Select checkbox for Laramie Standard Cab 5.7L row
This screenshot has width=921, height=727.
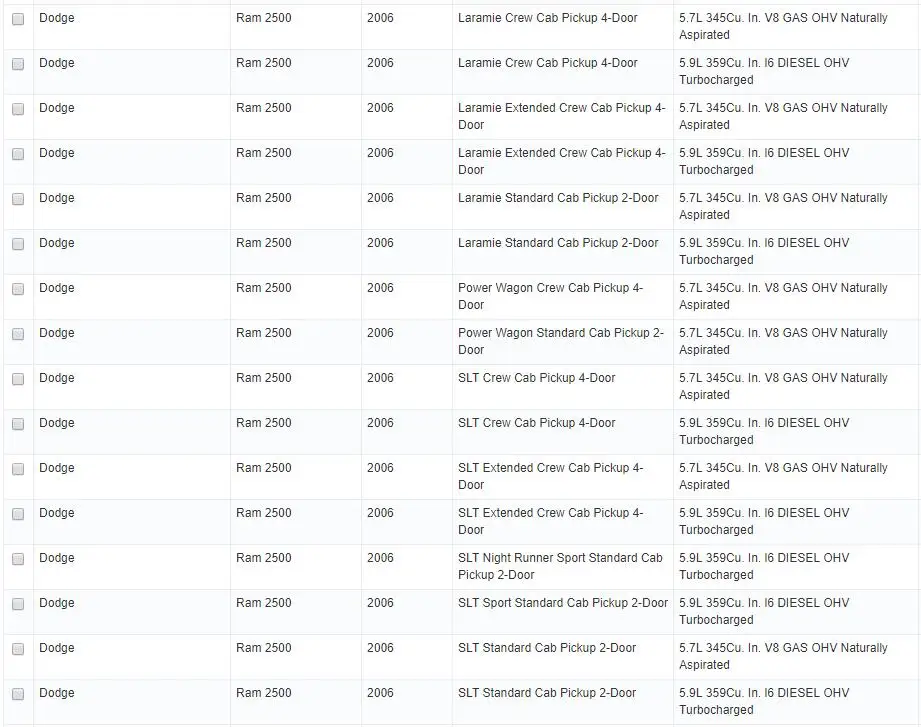(18, 198)
